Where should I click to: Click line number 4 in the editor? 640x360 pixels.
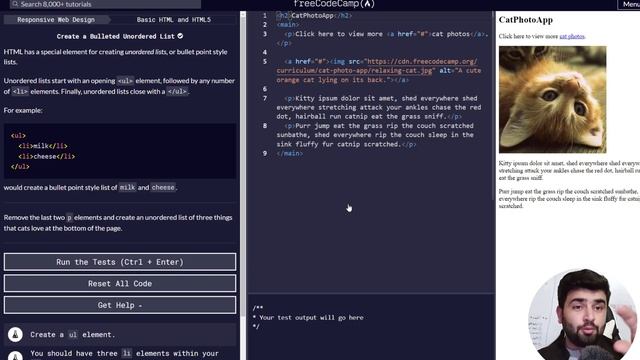coord(265,52)
